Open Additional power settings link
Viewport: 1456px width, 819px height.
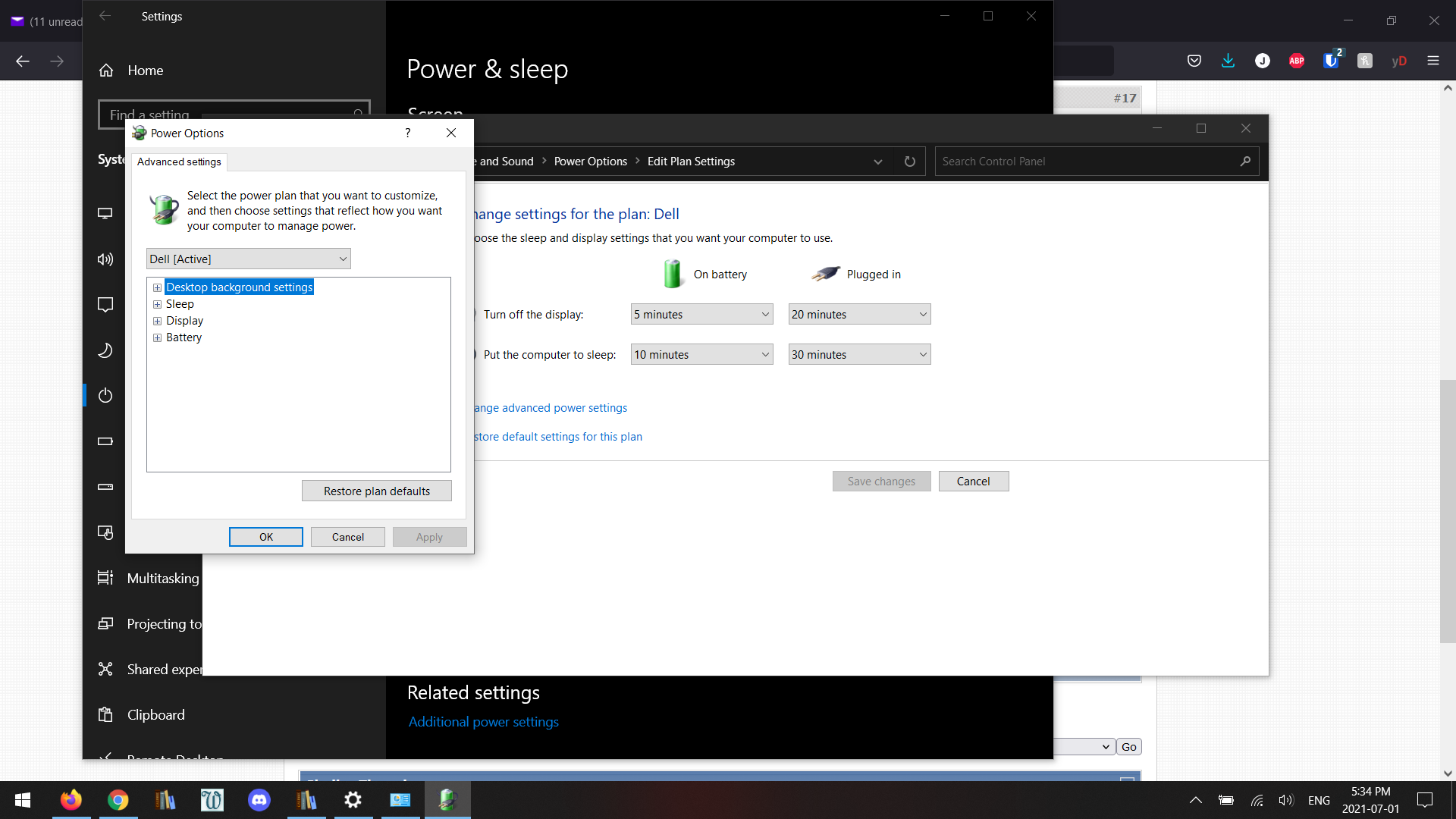pyautogui.click(x=483, y=722)
